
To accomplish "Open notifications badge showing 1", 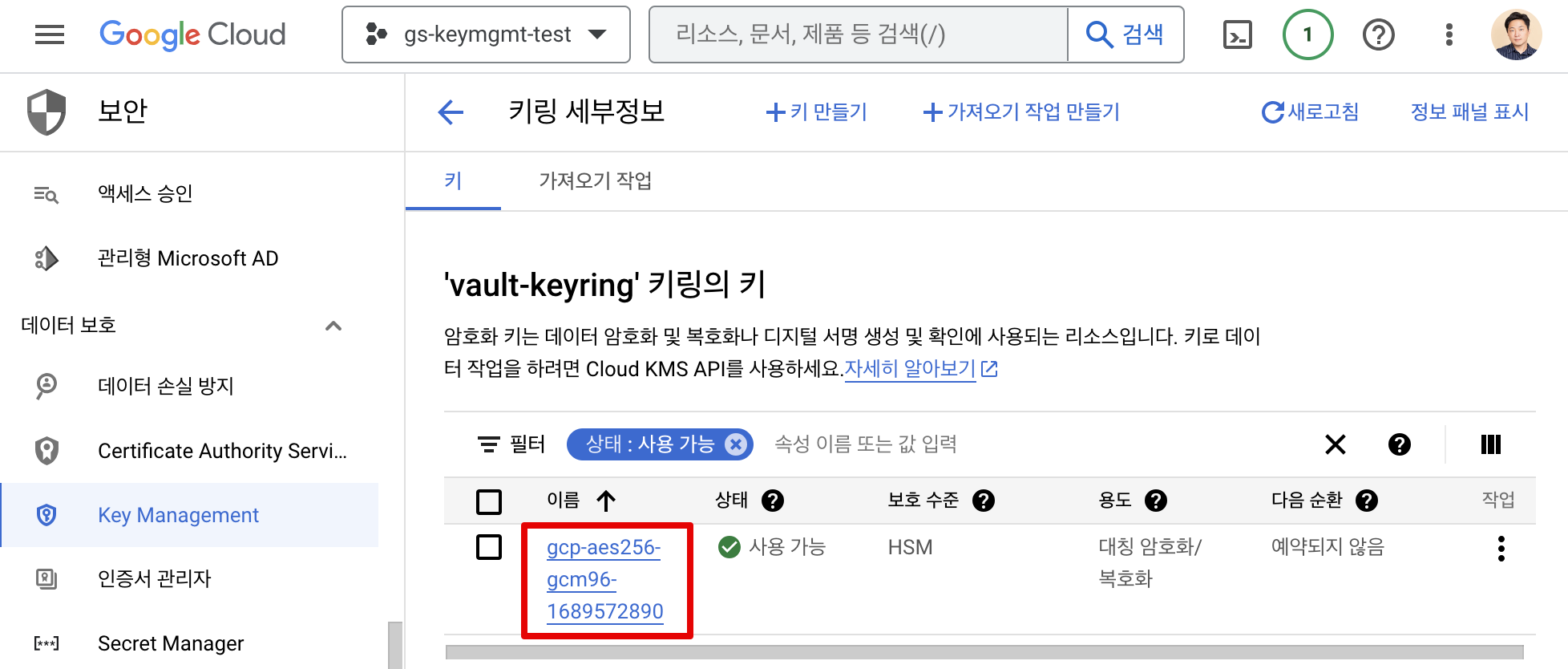I will coord(1307,34).
